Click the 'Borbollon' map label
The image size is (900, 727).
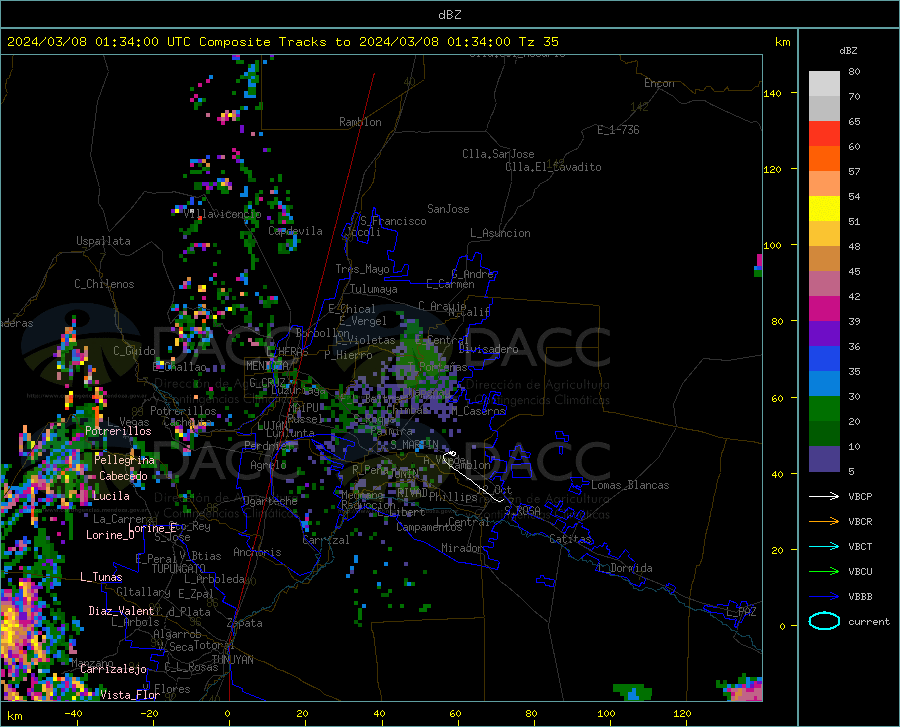(x=323, y=333)
